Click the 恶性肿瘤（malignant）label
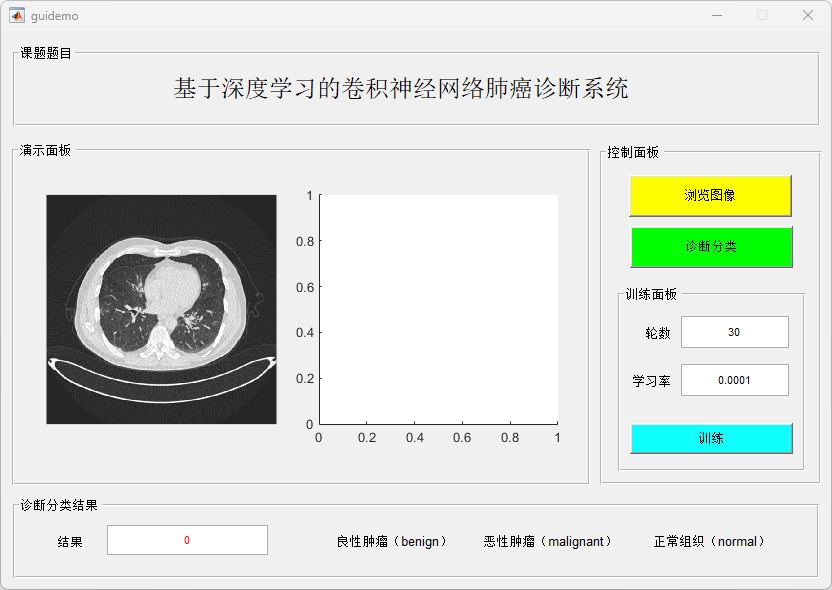The image size is (832, 590). [x=548, y=542]
